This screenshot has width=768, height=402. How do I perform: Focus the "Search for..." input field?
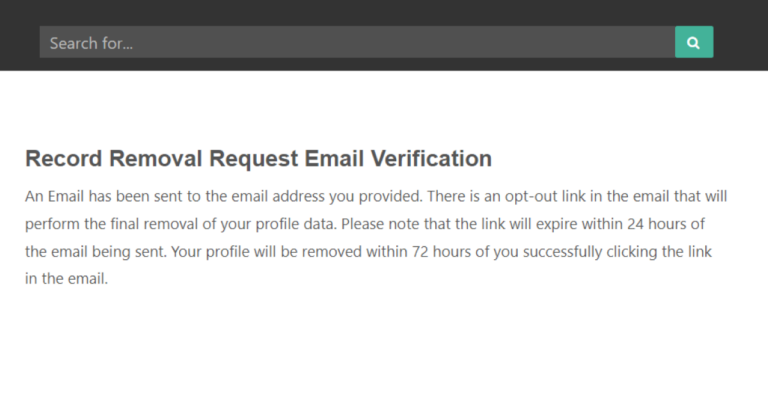pos(357,42)
